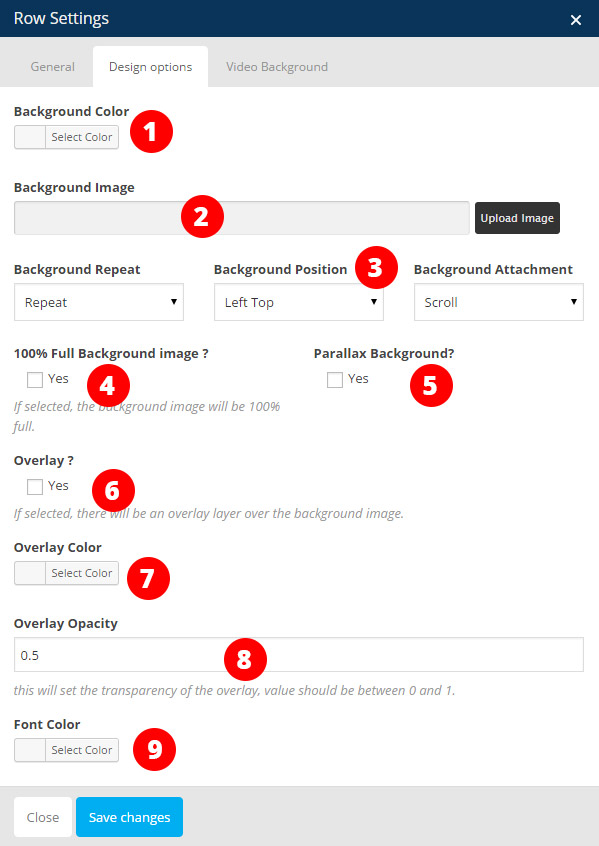Close the Row Settings dialog with X icon
The height and width of the screenshot is (846, 599).
(576, 20)
